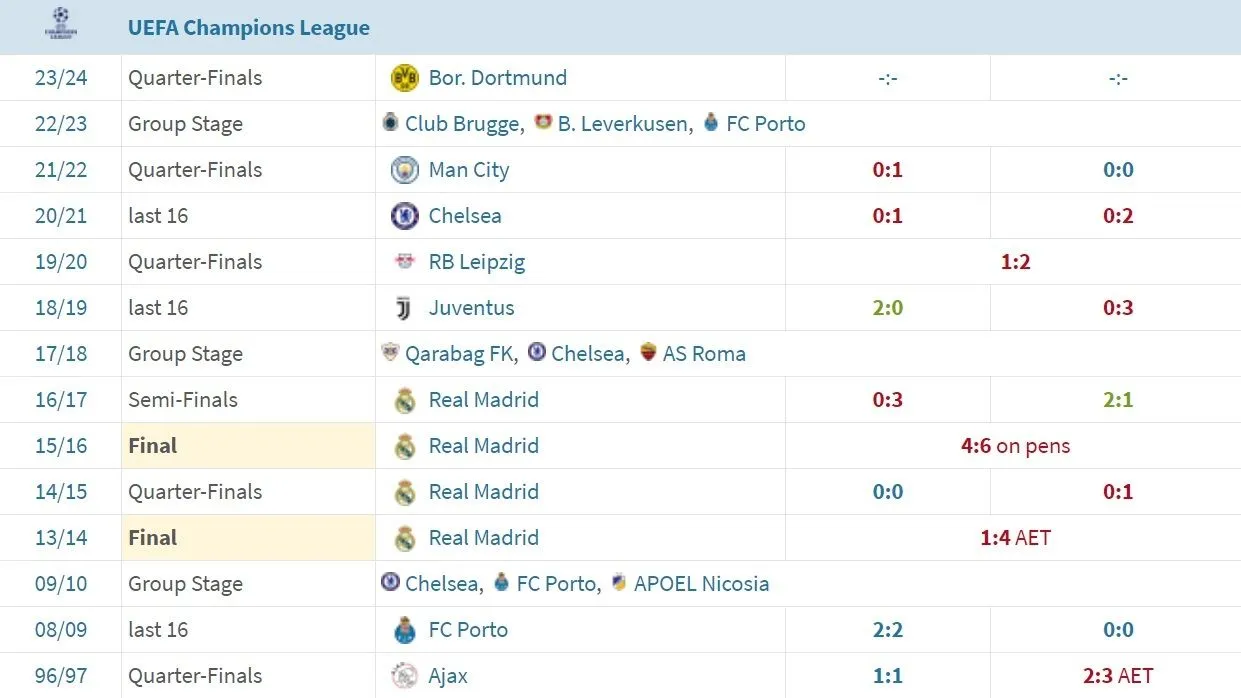Click the Chelsea crest in the 20/21 row

[404, 215]
